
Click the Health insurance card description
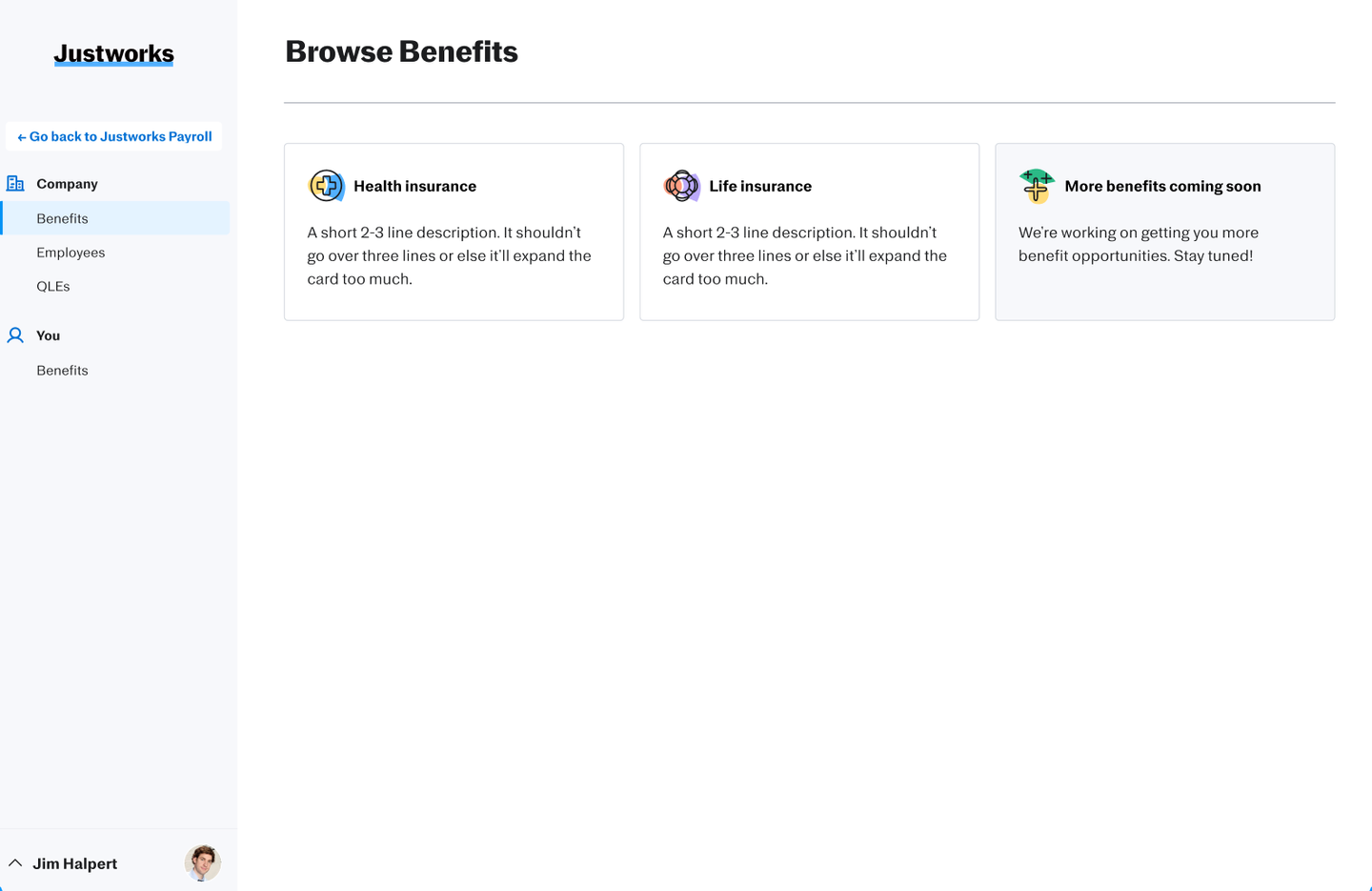(x=450, y=255)
